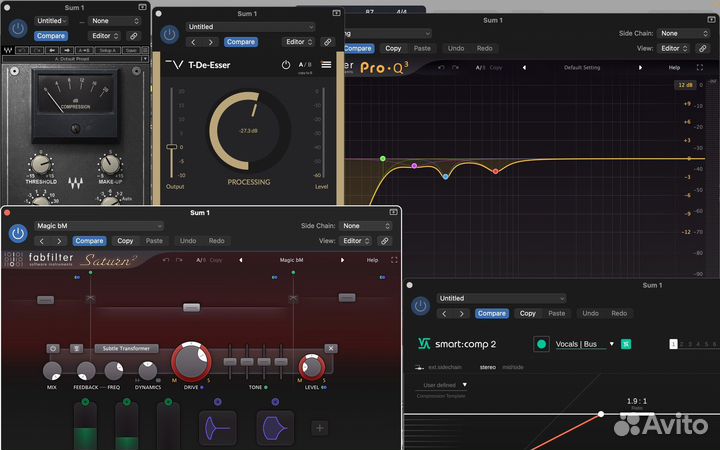Add a modulation source with plus button
This screenshot has width=720, height=450.
click(320, 428)
